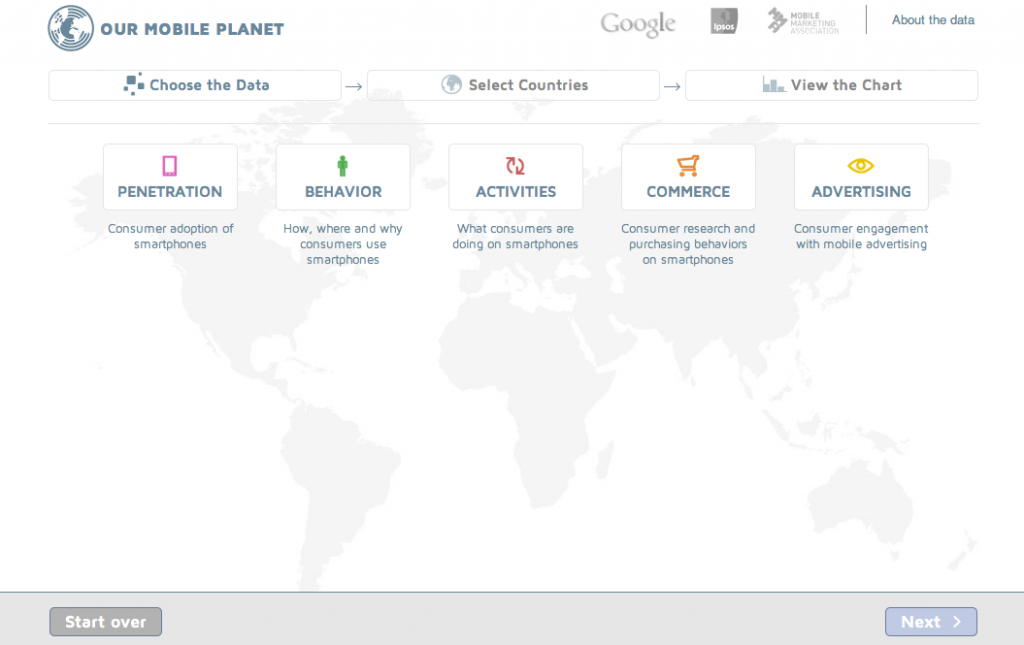
Task: Select the Commerce data category card
Action: pyautogui.click(x=688, y=177)
